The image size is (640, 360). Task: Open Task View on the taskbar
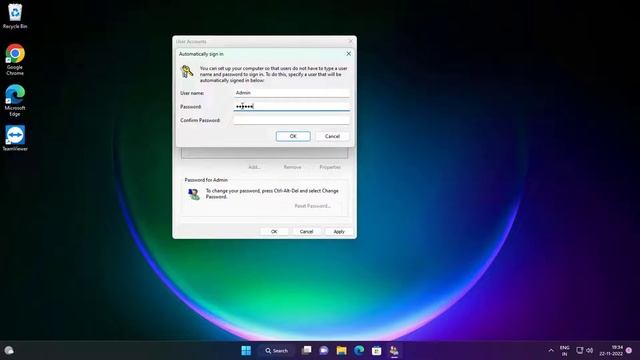coord(306,351)
